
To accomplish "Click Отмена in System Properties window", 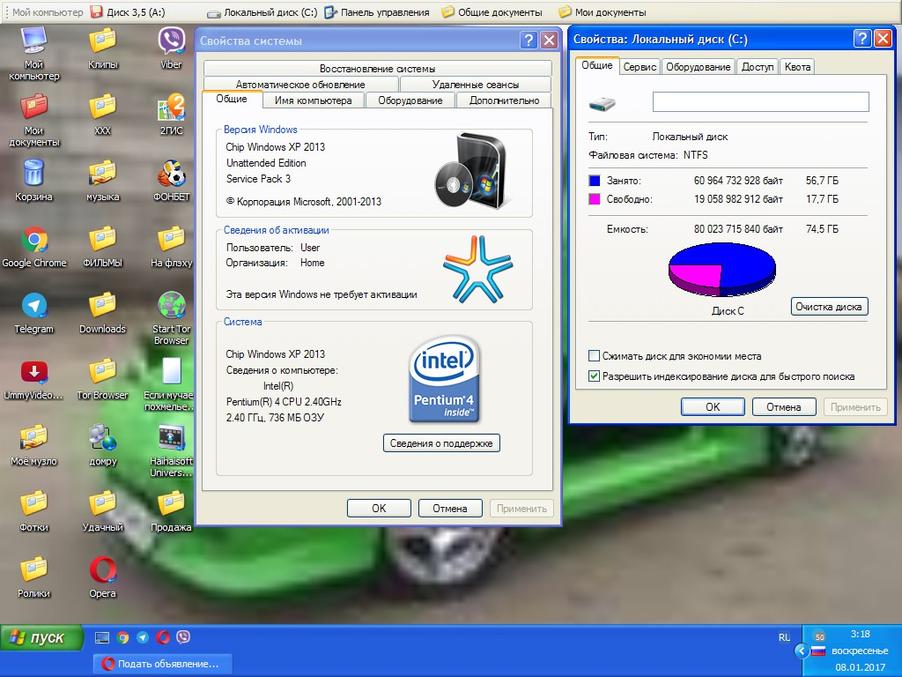I will tap(450, 508).
